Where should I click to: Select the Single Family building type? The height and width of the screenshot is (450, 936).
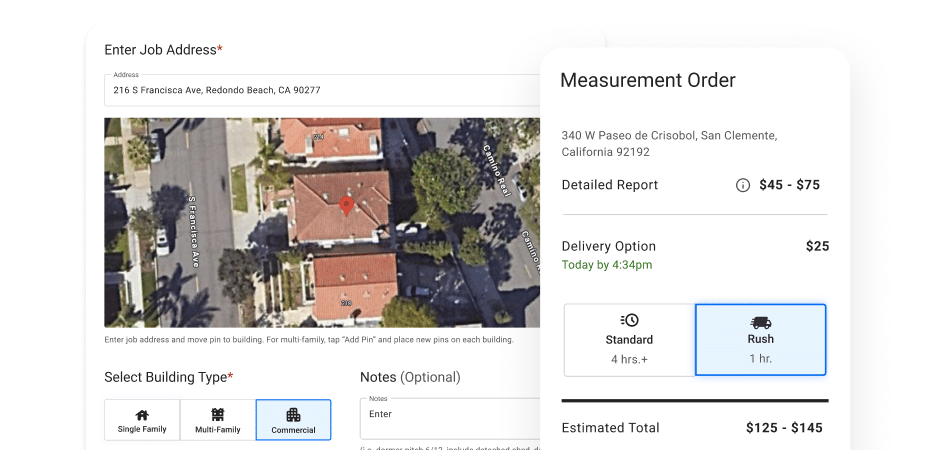142,420
